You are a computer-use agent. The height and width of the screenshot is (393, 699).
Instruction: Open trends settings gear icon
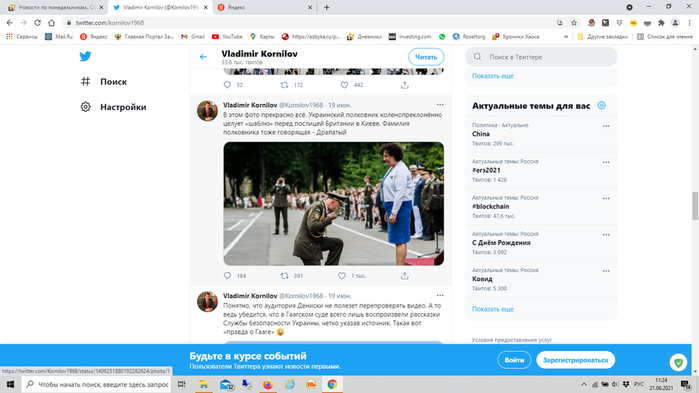point(601,106)
